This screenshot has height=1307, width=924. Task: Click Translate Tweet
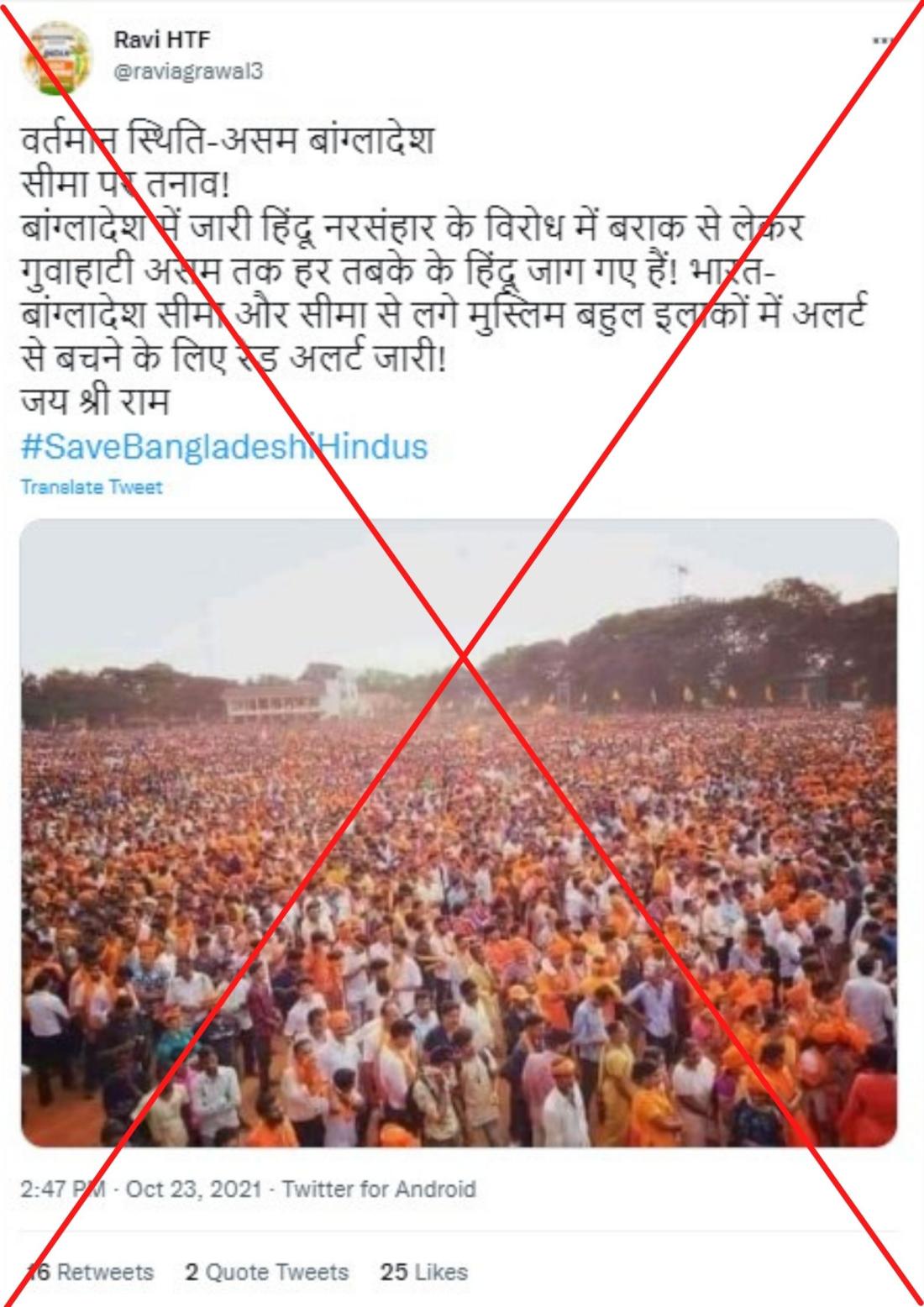[x=91, y=486]
